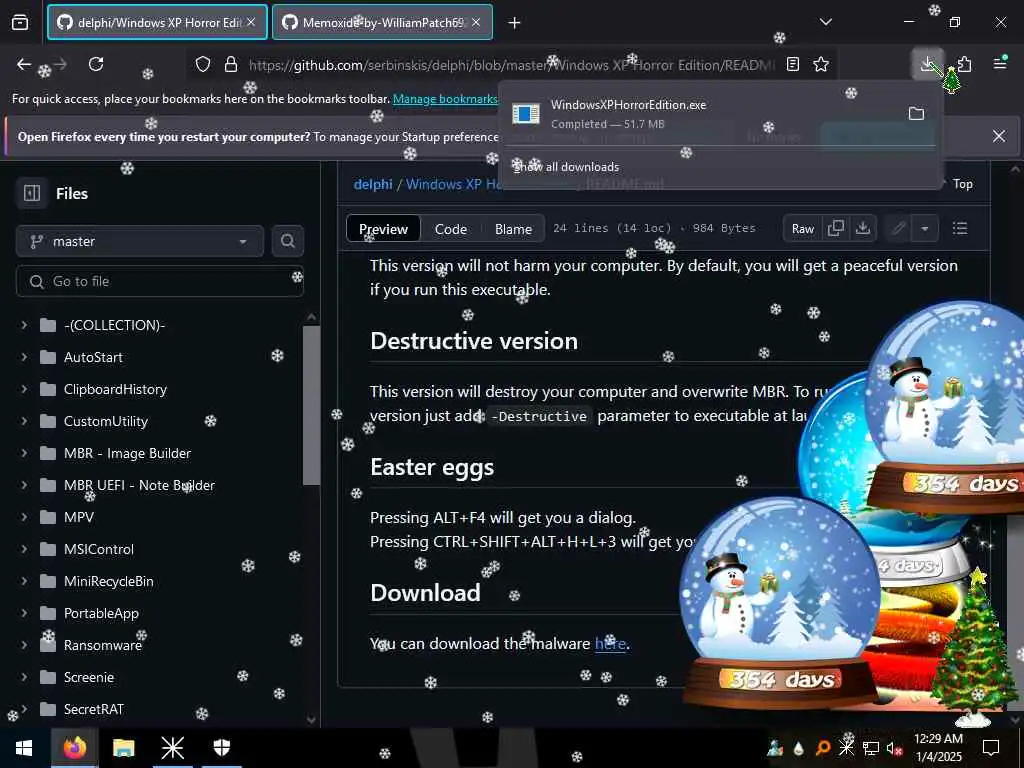Open File Explorer from the taskbar
The image size is (1024, 768).
pyautogui.click(x=123, y=748)
